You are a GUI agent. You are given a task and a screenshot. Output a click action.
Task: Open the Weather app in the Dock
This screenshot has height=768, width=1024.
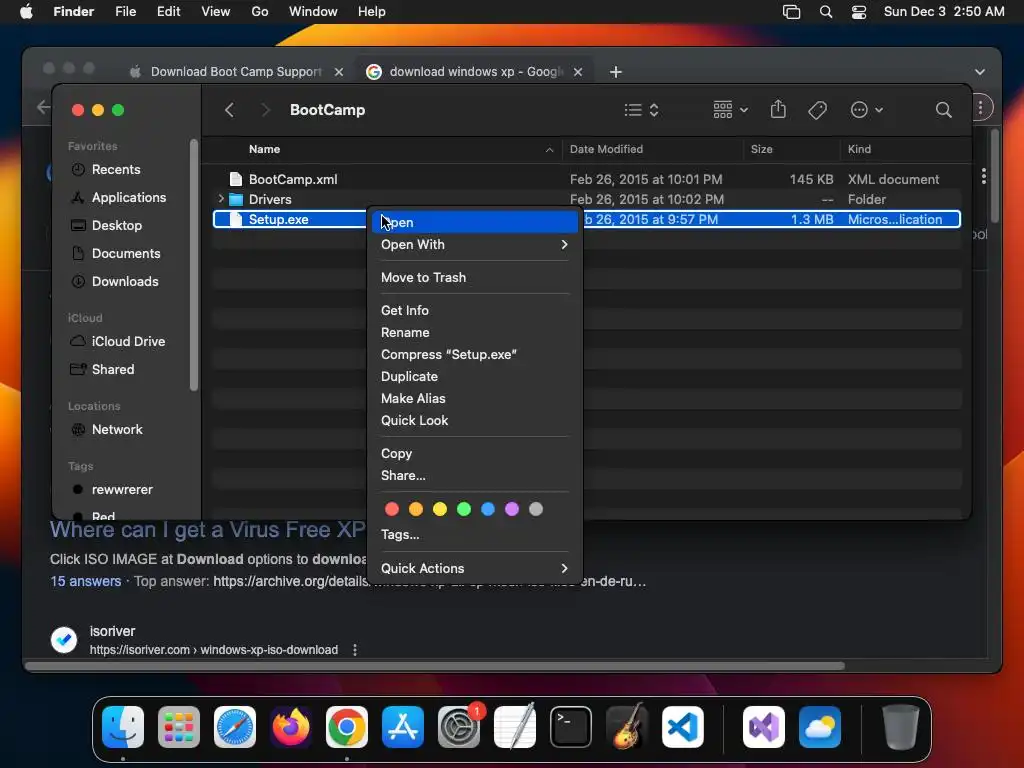coord(820,727)
